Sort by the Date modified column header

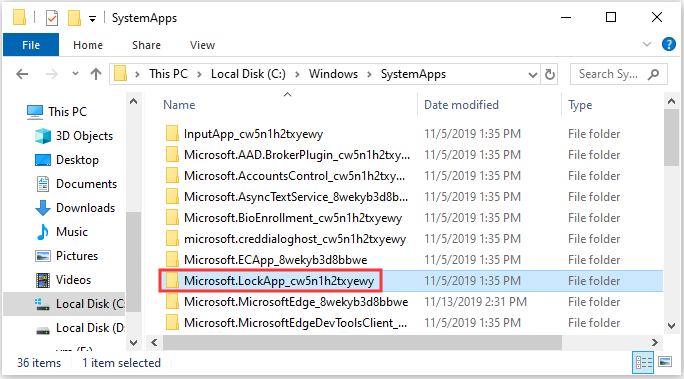point(461,105)
